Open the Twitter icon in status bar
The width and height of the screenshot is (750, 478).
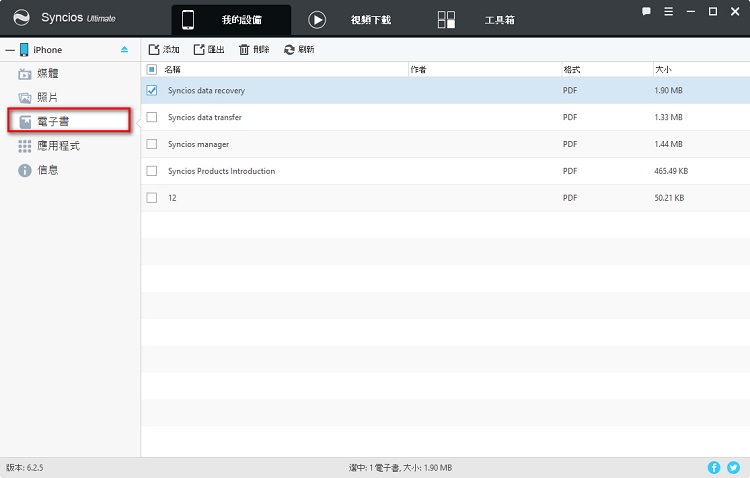(x=733, y=467)
